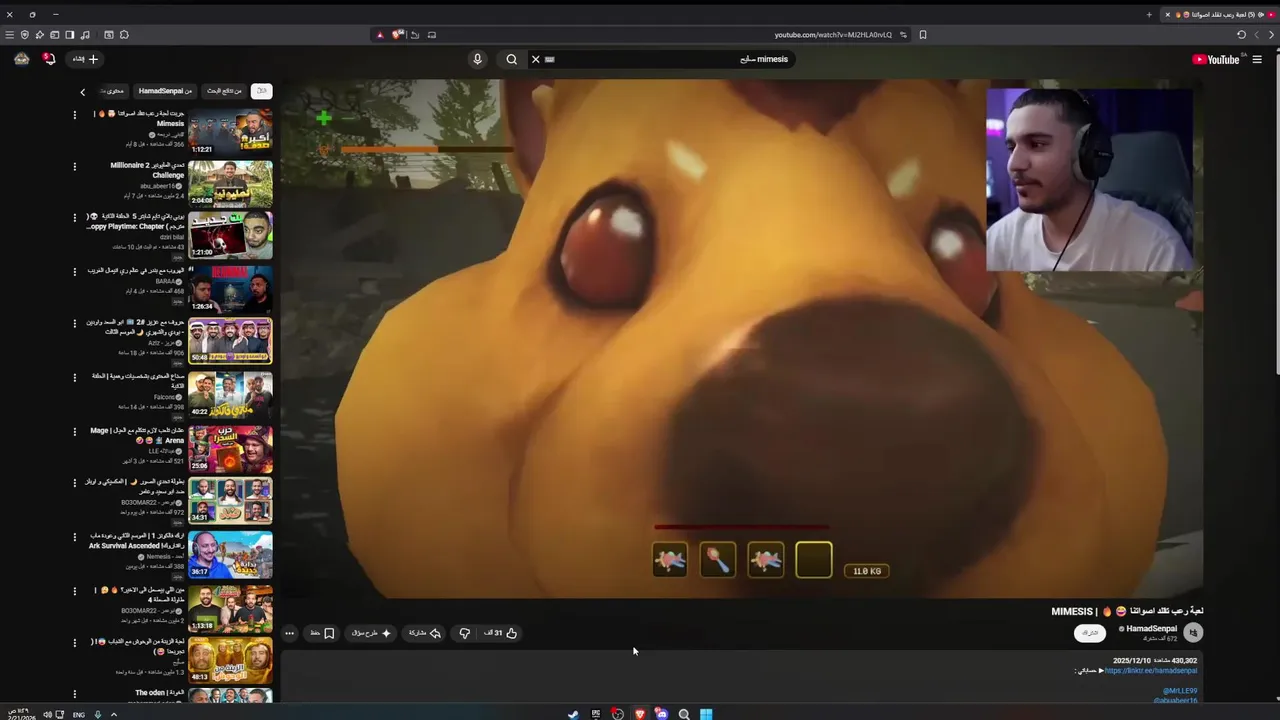Open options for The oden video
This screenshot has height=720, width=1280.
click(x=74, y=693)
